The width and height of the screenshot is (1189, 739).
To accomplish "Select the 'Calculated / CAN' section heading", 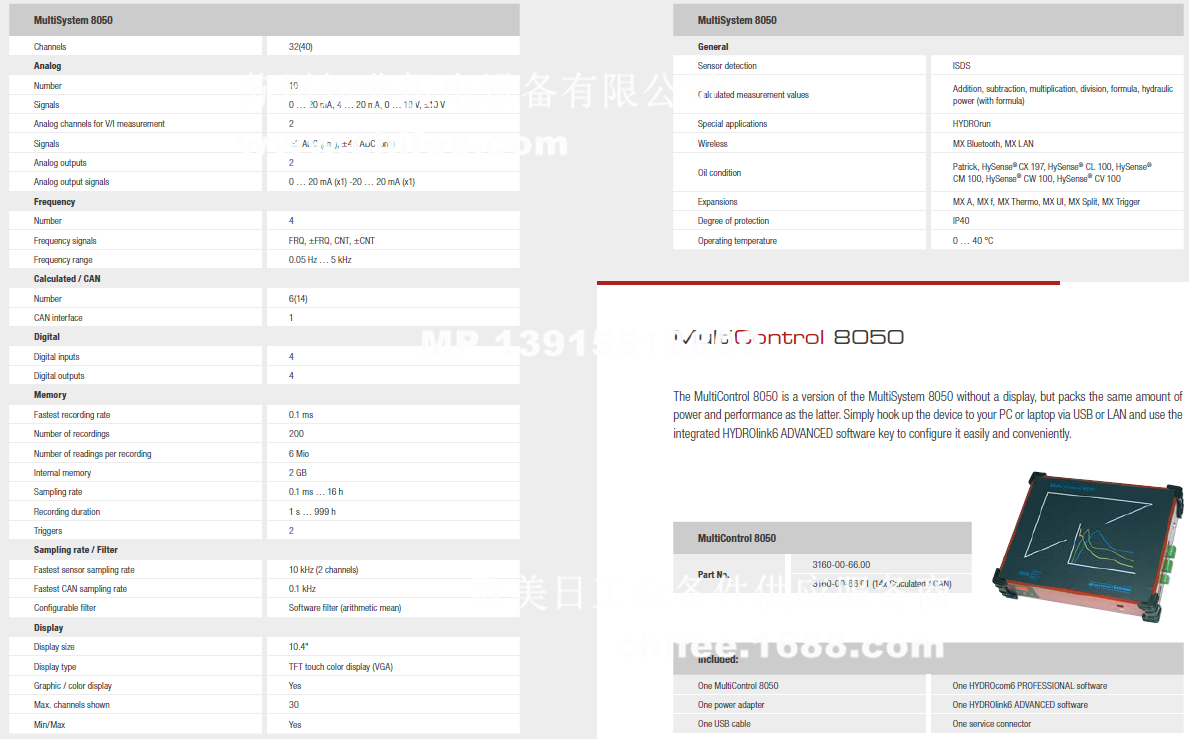I will coord(67,279).
